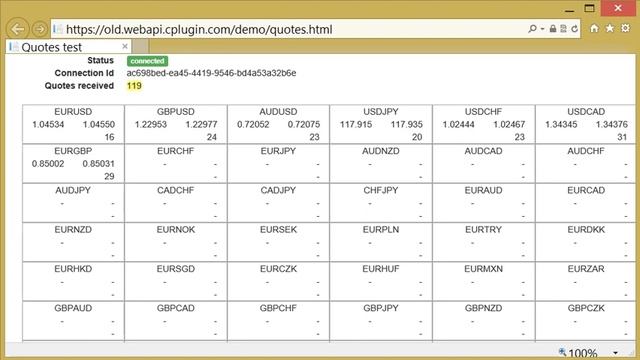This screenshot has width=640, height=360.
Task: Click USDCAD spread value 31
Action: click(x=622, y=137)
